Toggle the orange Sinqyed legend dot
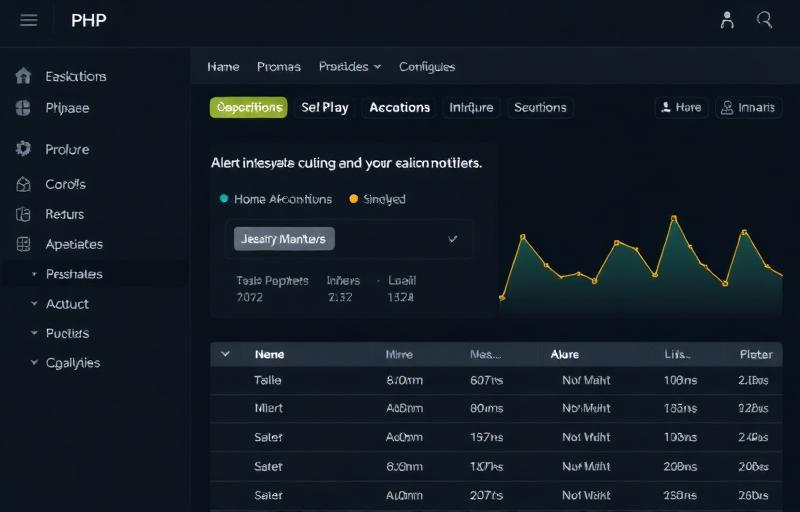Image resolution: width=800 pixels, height=512 pixels. (354, 199)
